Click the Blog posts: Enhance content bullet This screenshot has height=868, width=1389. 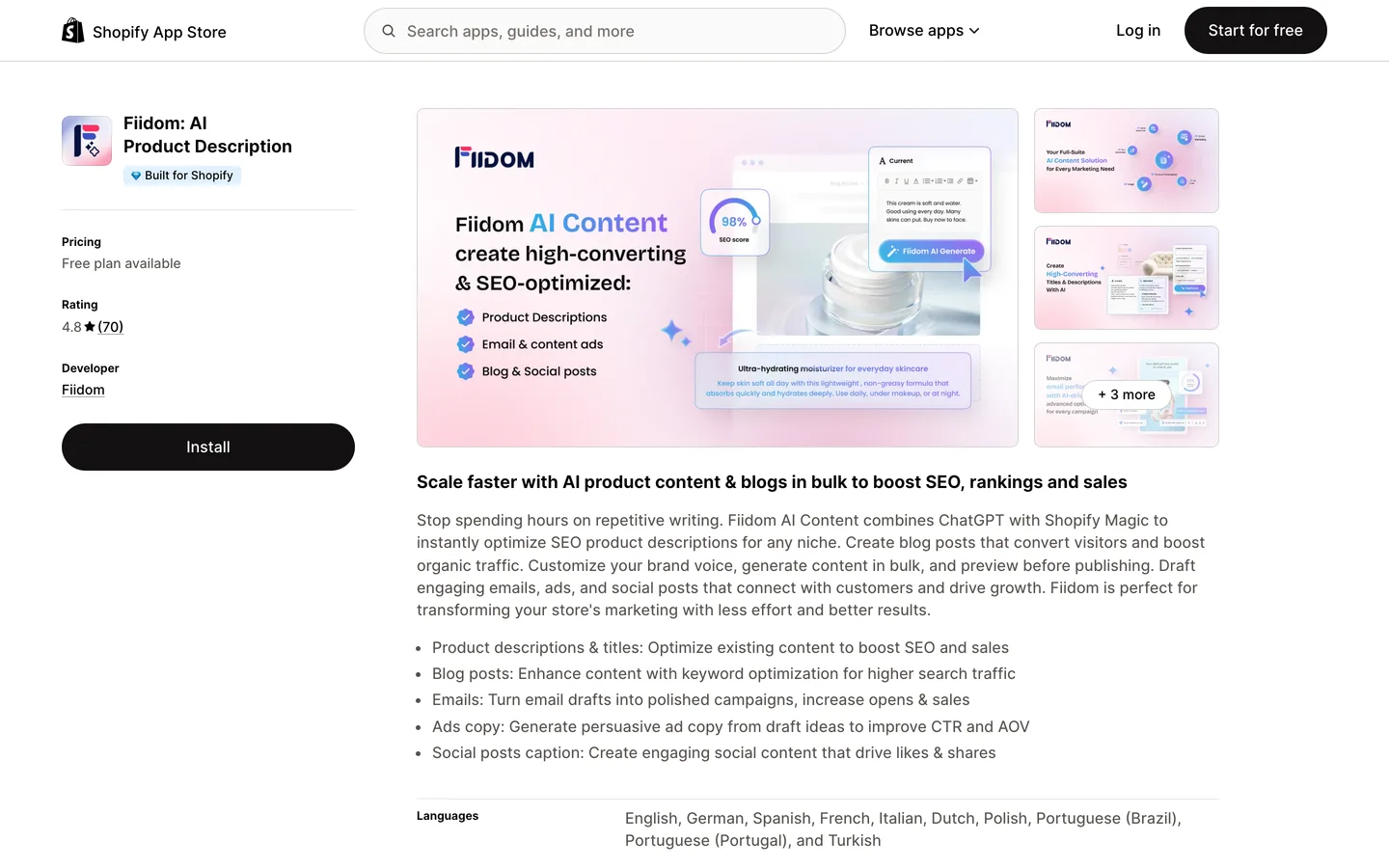723,674
